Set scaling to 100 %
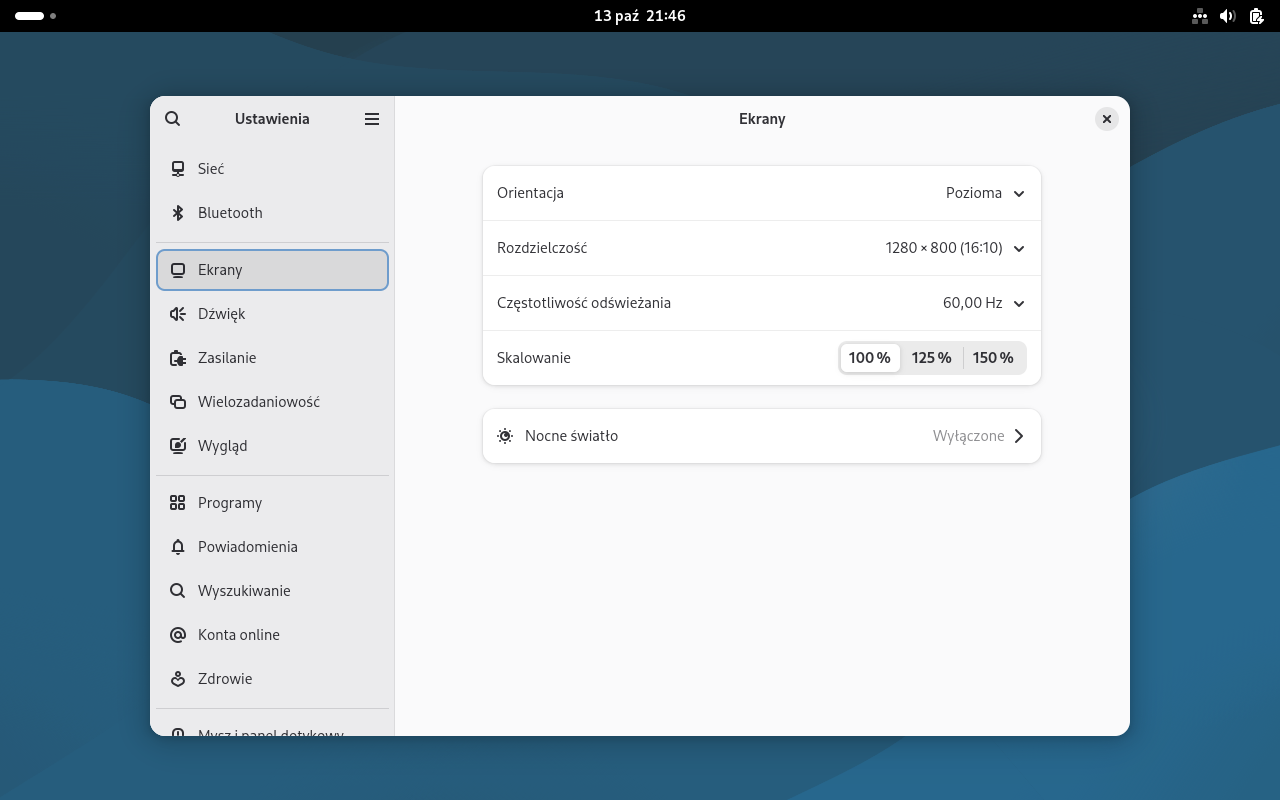 pyautogui.click(x=870, y=358)
